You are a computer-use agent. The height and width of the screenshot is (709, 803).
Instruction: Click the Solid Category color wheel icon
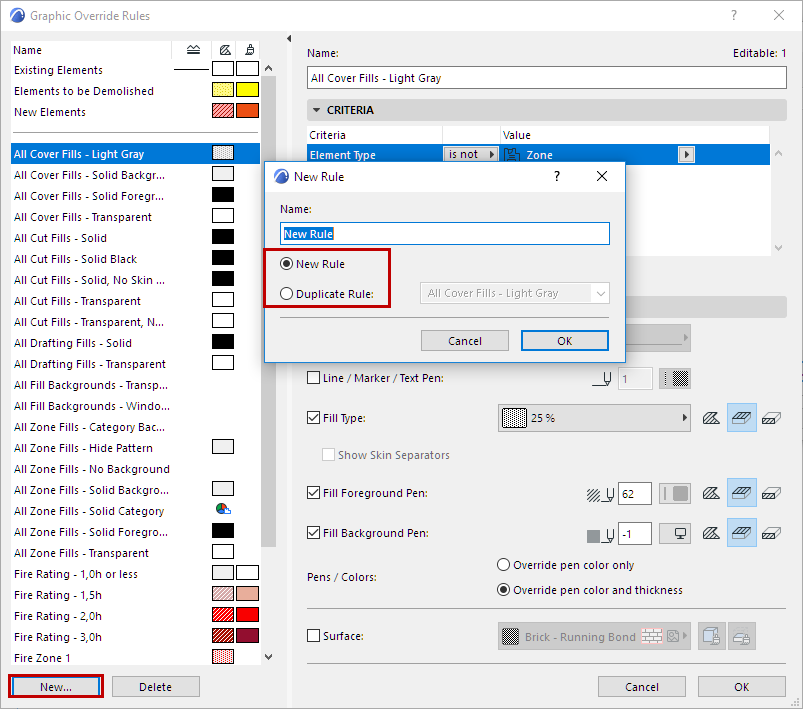coord(223,509)
